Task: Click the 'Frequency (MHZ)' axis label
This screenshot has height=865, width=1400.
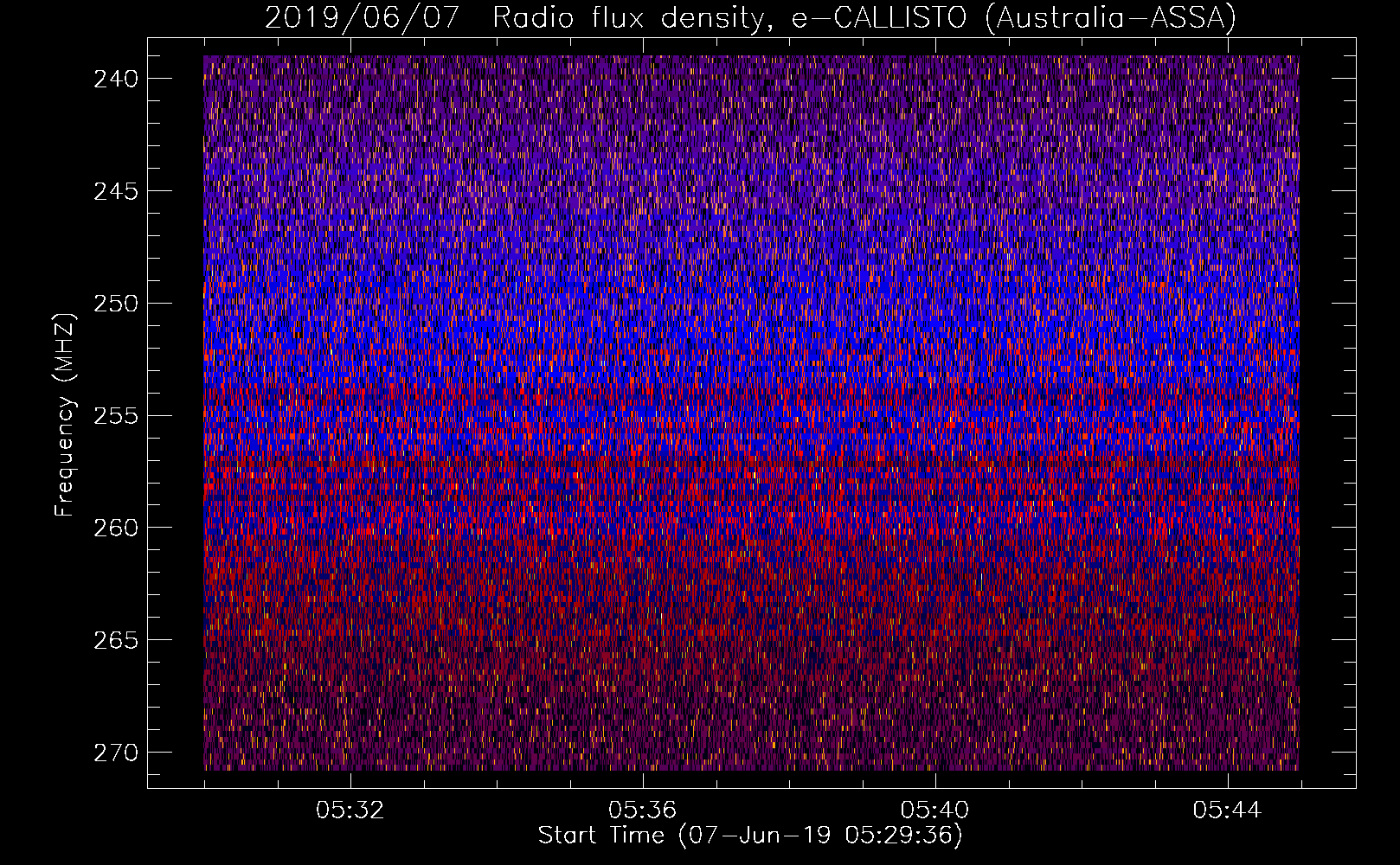Action: (65, 415)
